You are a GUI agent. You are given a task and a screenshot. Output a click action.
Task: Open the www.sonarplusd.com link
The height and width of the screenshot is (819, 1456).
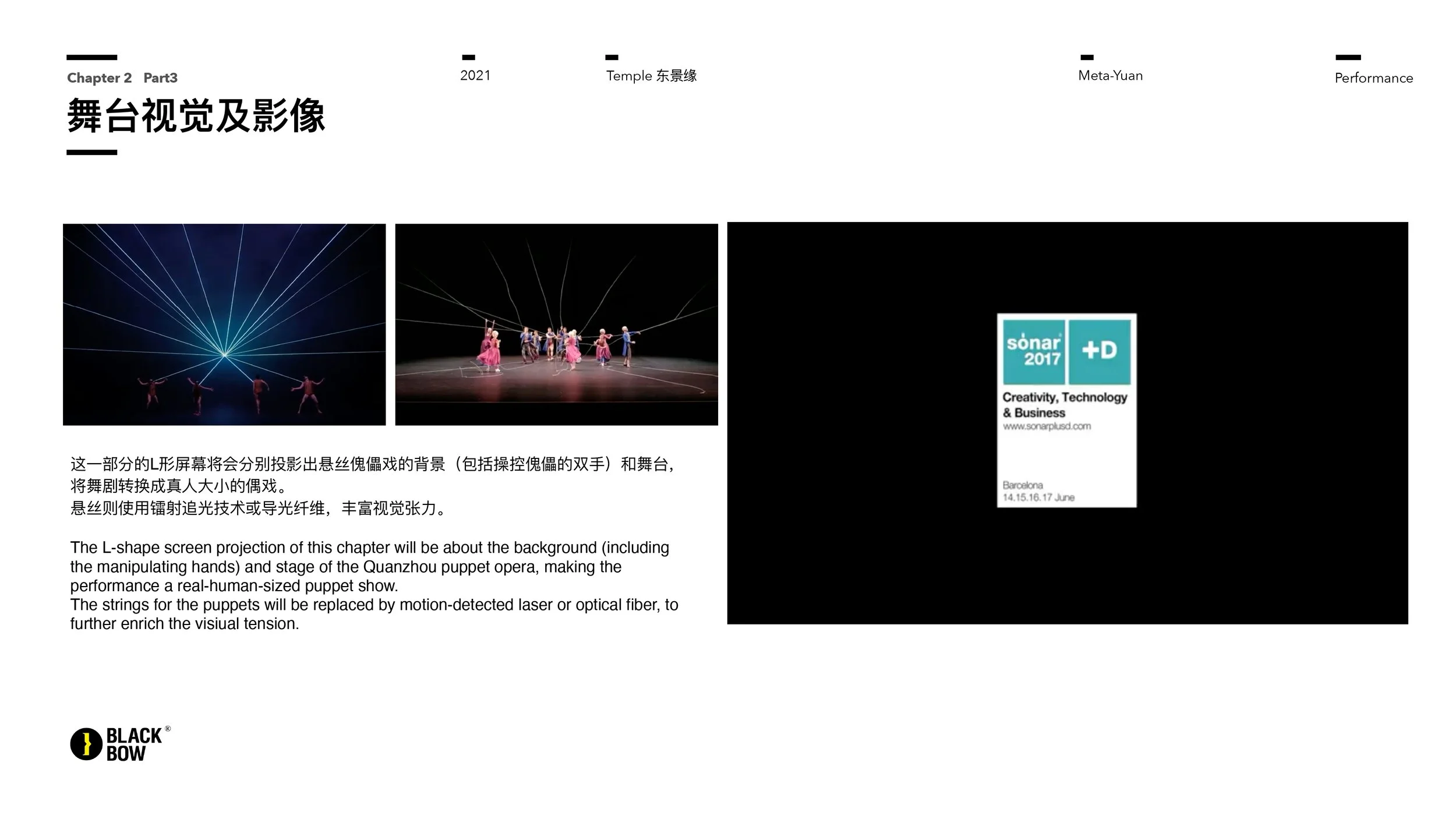(1047, 426)
